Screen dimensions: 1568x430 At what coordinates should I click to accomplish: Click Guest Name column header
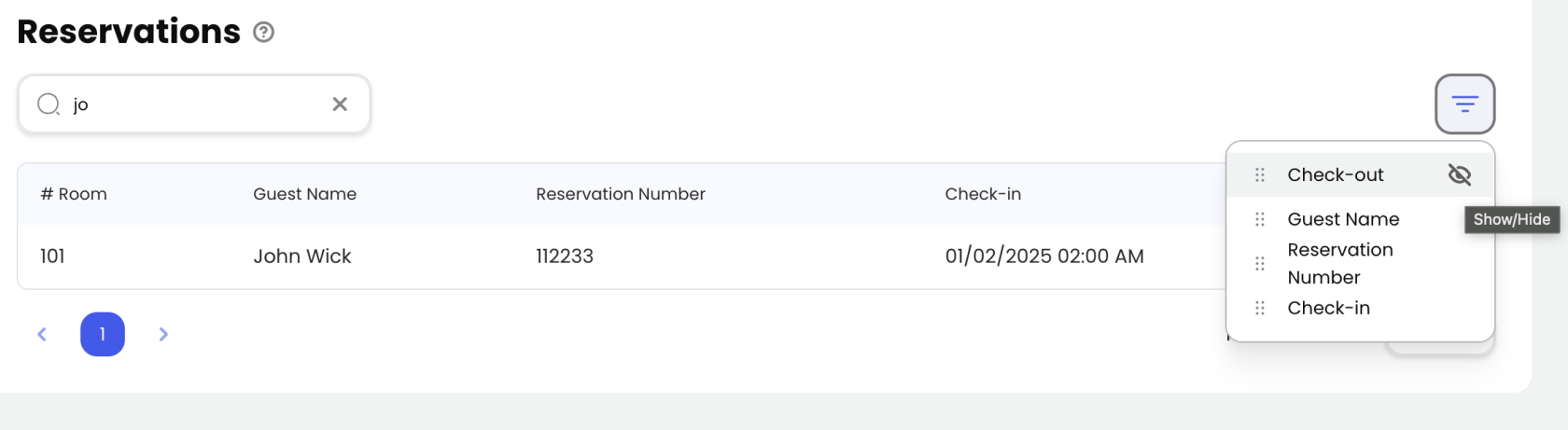pos(304,194)
